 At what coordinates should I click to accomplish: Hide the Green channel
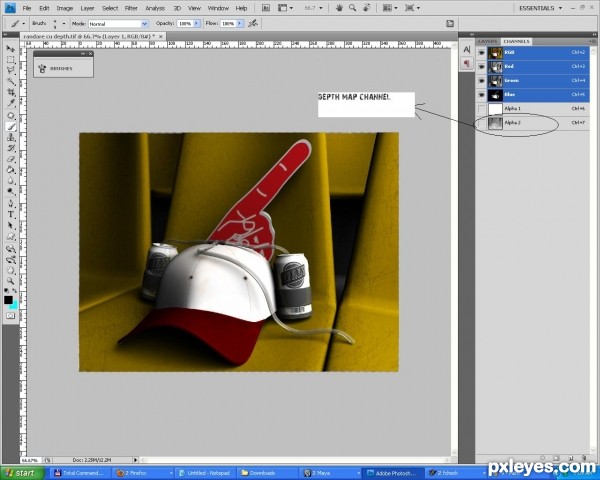click(x=481, y=81)
